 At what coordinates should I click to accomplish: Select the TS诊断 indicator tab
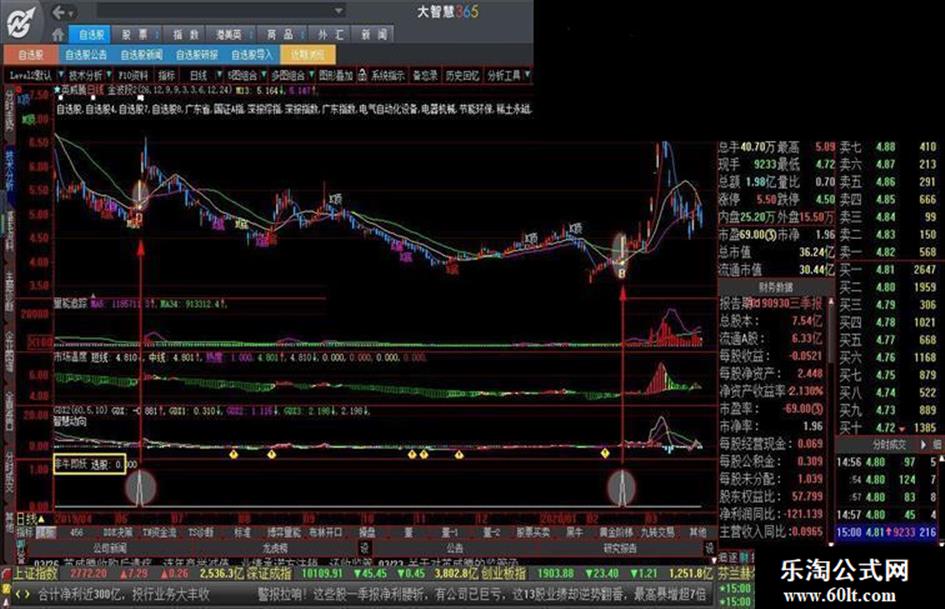(200, 532)
